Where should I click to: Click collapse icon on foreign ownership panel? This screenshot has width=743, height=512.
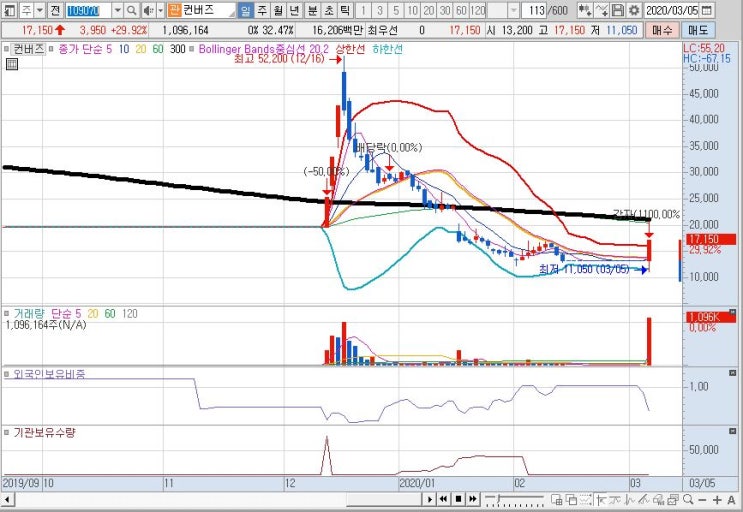pos(733,373)
